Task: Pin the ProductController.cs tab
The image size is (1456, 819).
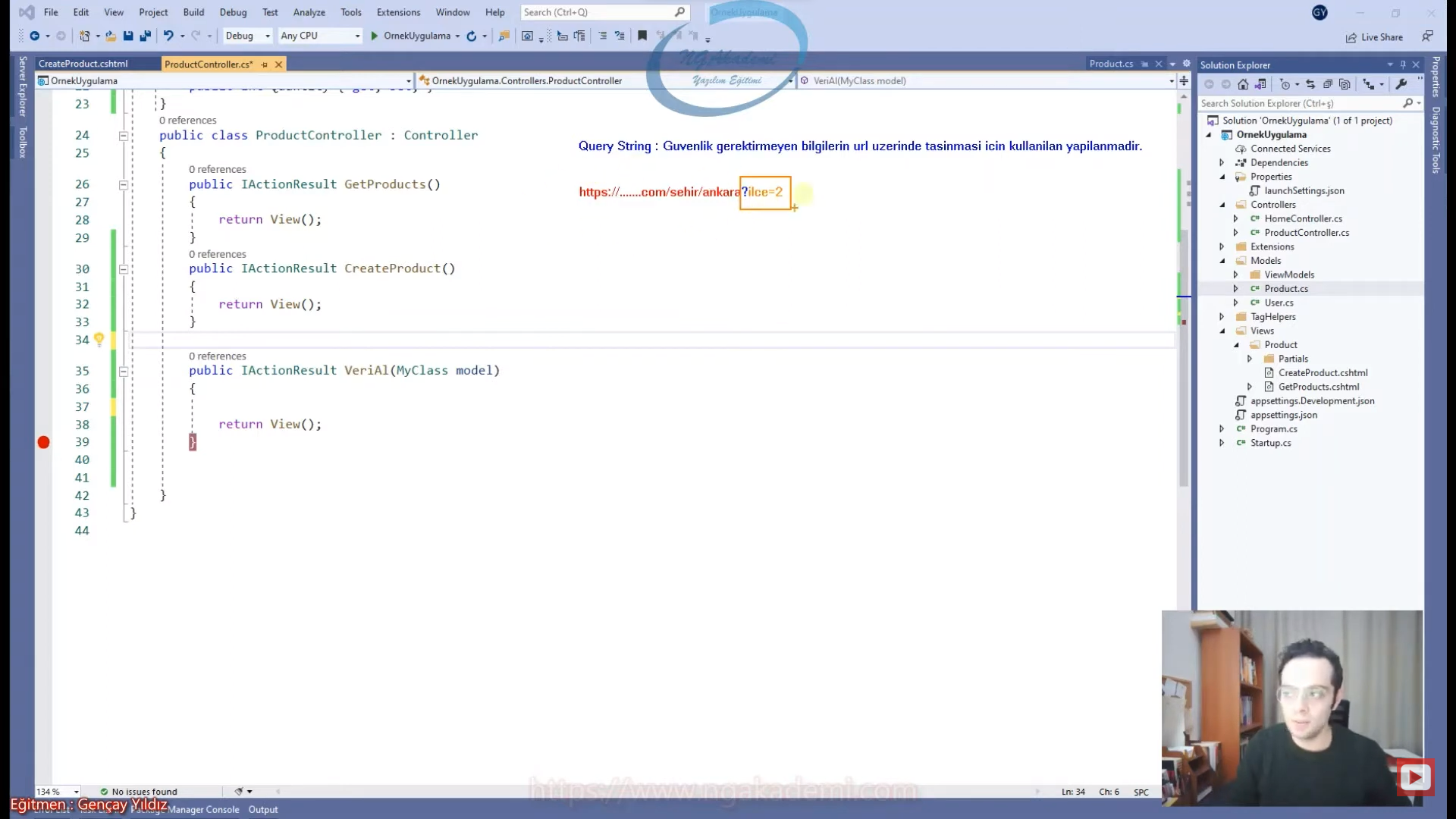Action: coord(265,64)
